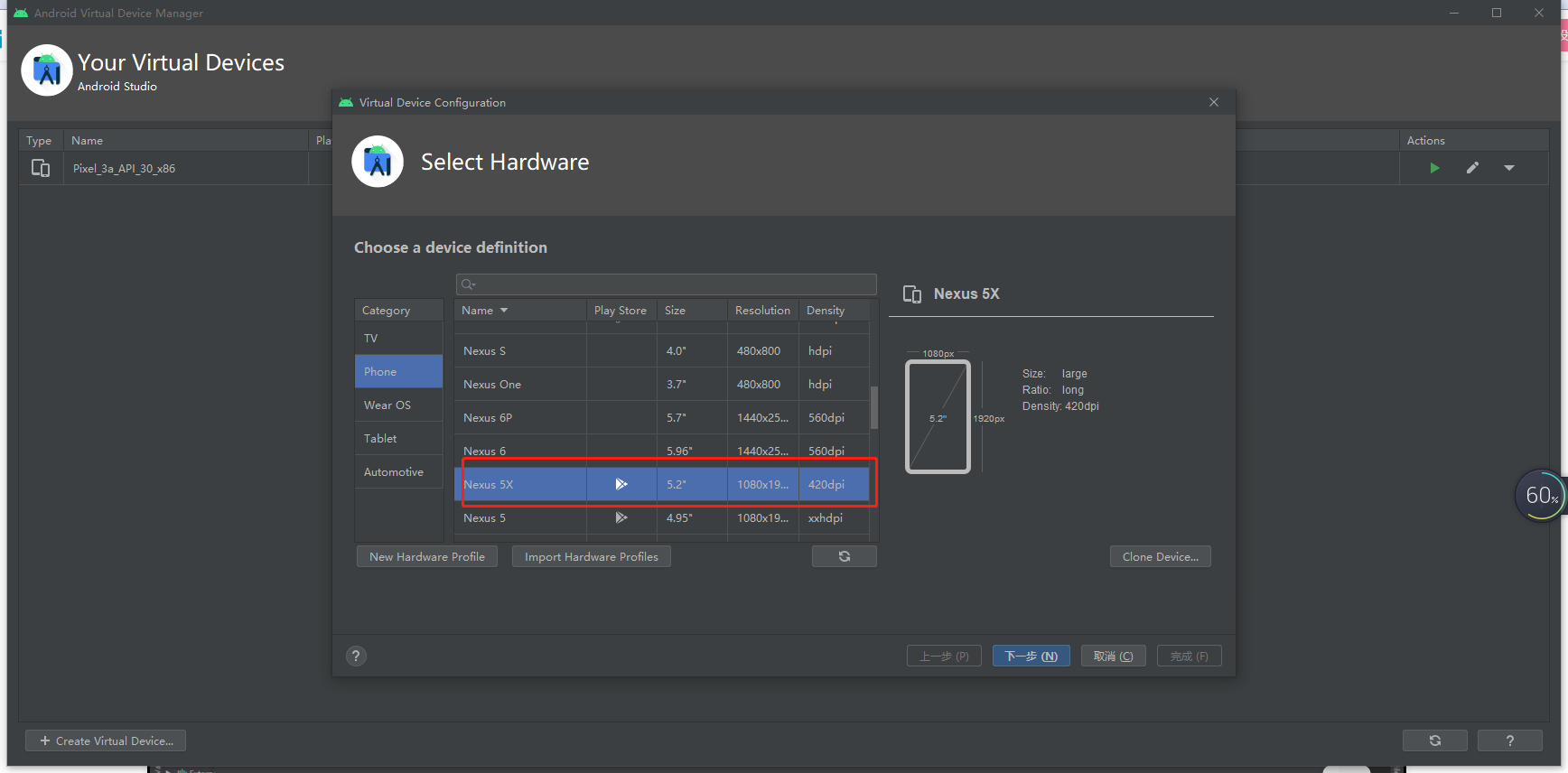This screenshot has height=773, width=1568.
Task: Sort by Density column header
Action: point(835,311)
